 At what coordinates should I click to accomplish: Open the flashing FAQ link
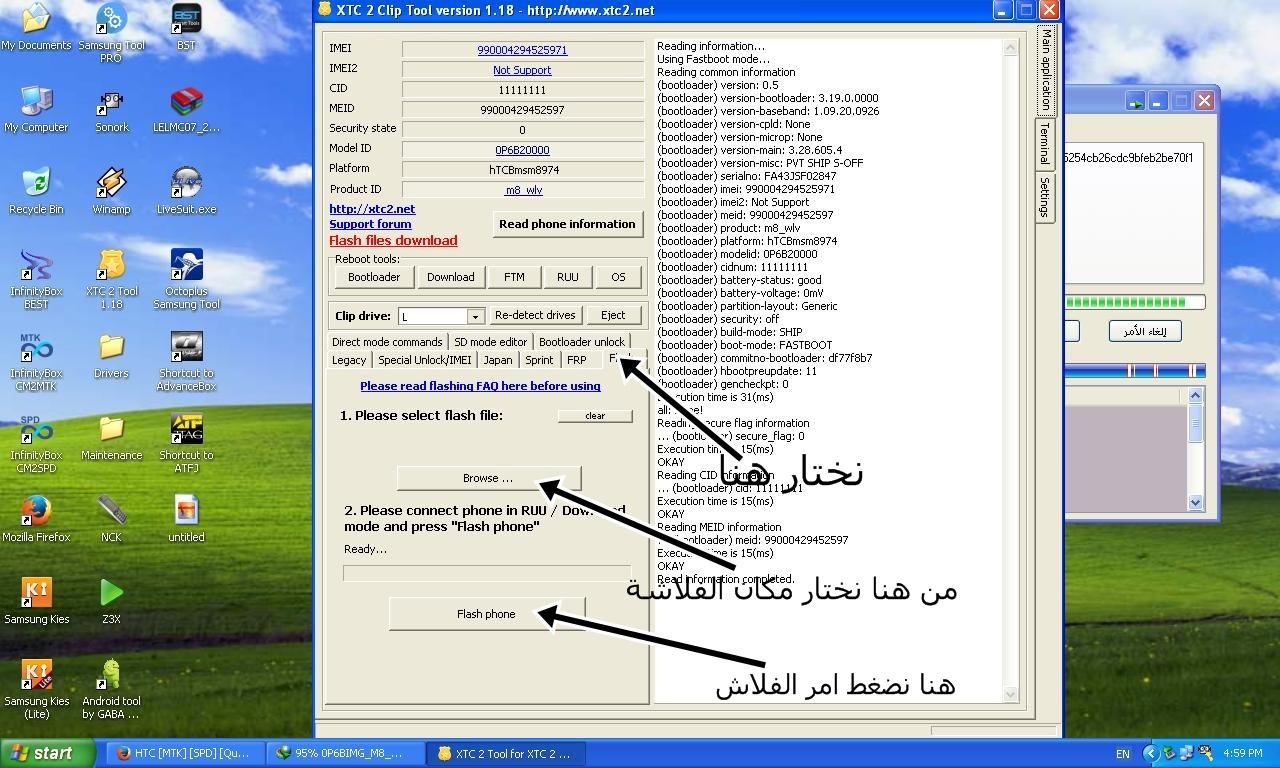(x=480, y=386)
